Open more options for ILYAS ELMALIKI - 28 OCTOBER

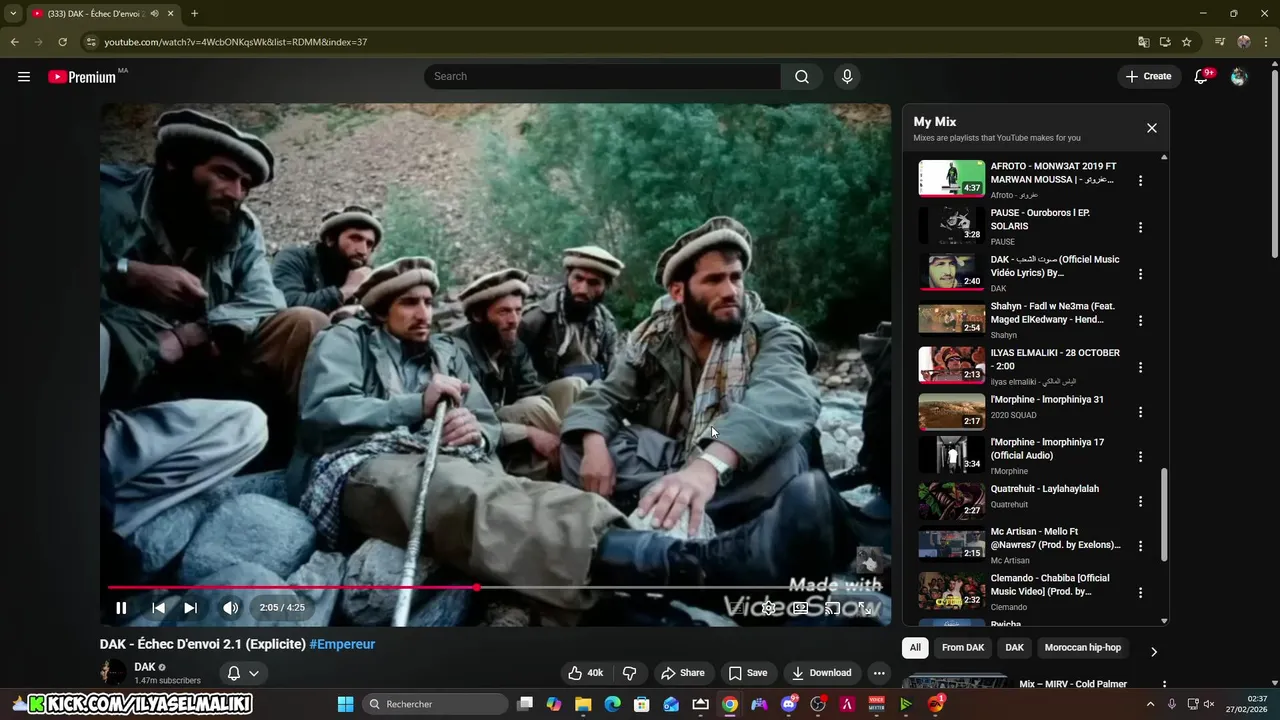(1140, 367)
